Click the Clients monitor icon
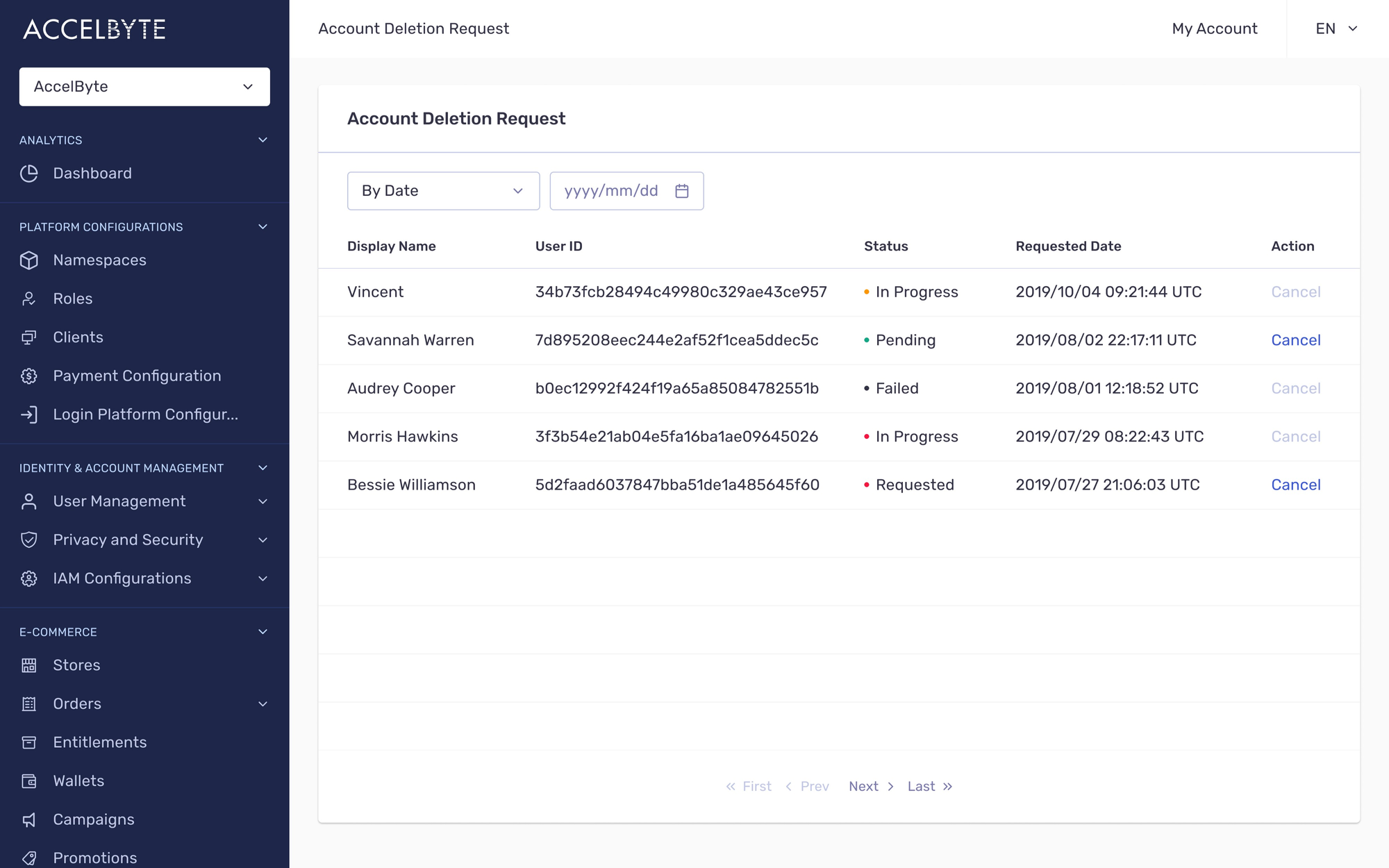The height and width of the screenshot is (868, 1389). [x=29, y=337]
